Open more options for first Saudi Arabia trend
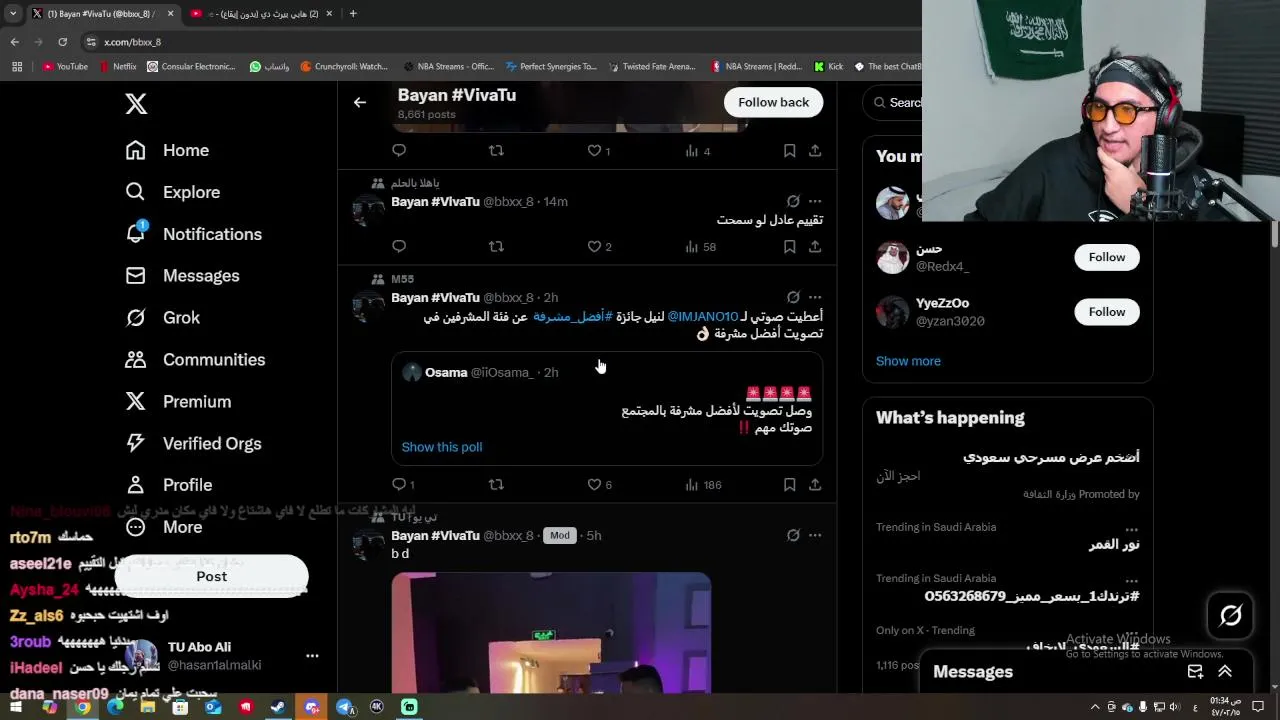 (1131, 529)
